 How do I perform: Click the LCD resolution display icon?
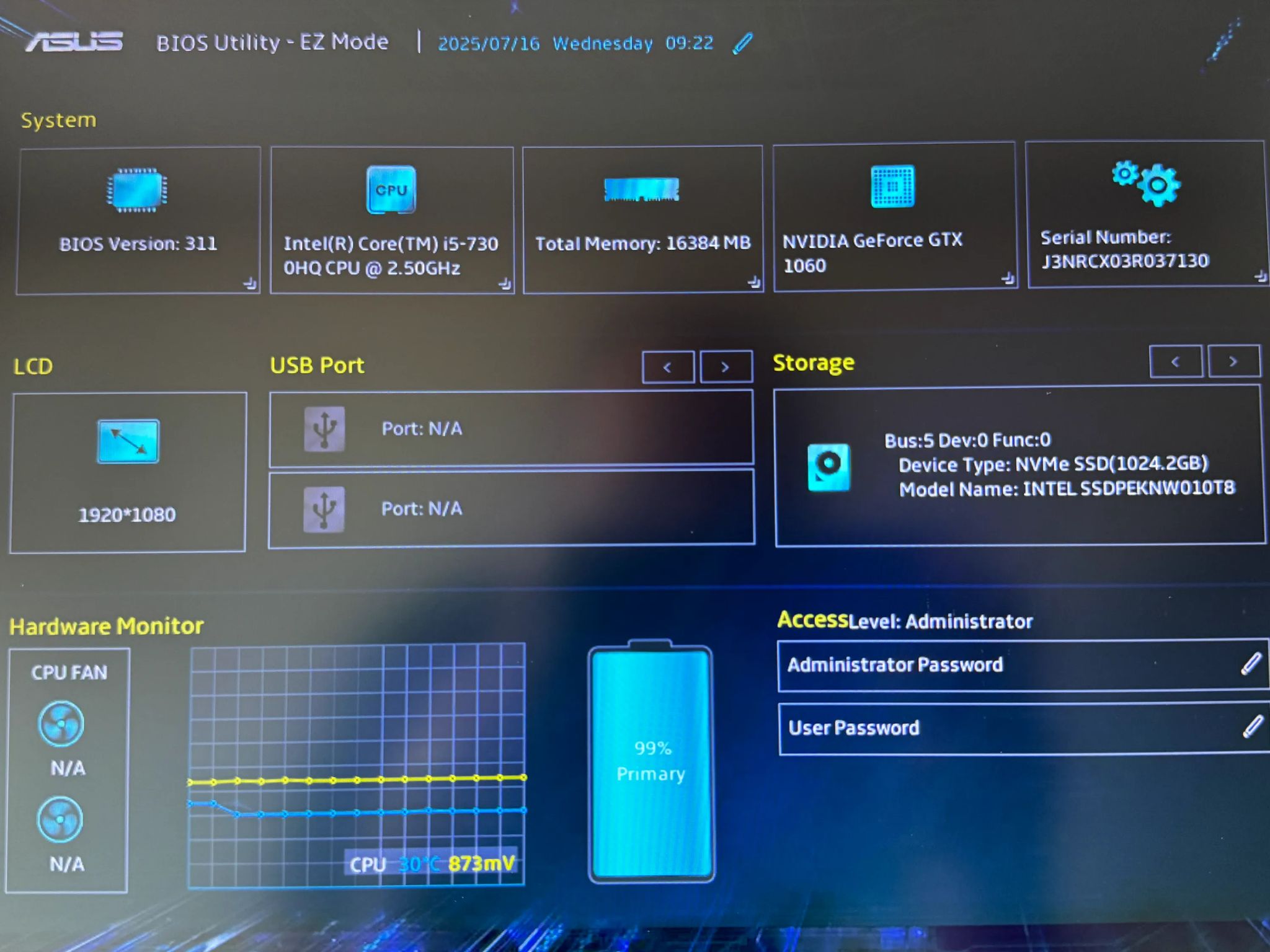pos(128,441)
